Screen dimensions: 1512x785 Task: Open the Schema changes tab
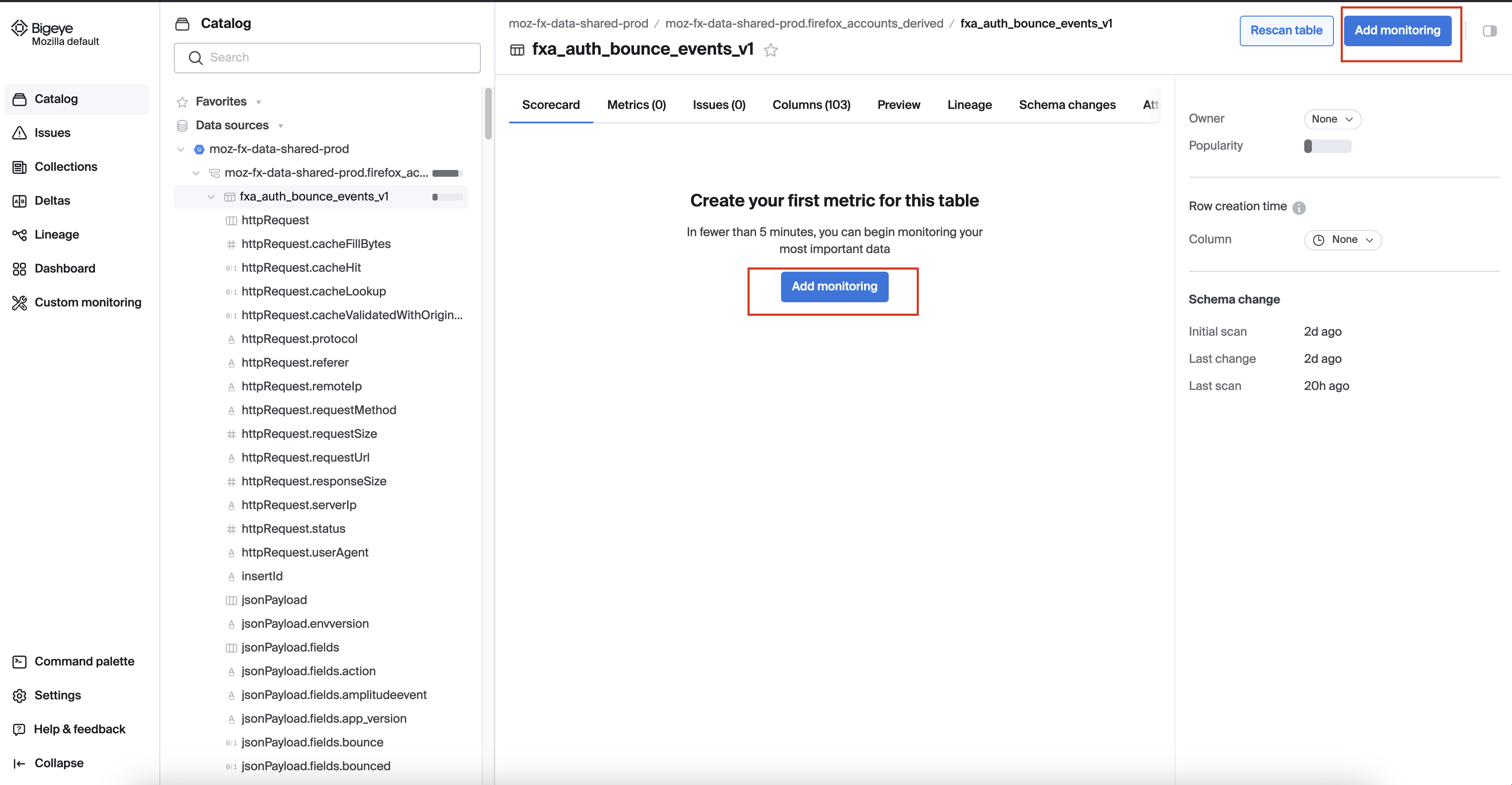coord(1066,105)
